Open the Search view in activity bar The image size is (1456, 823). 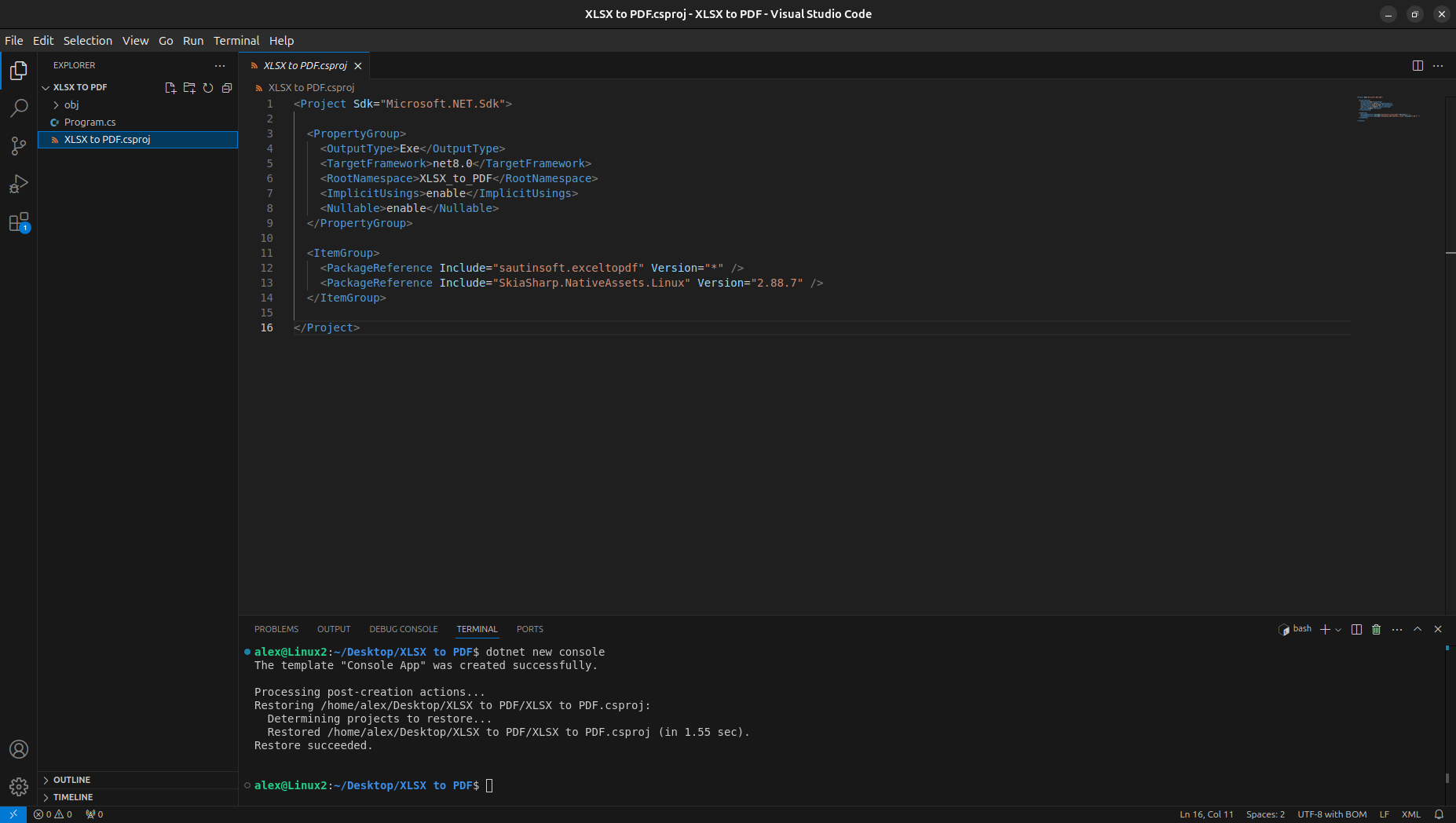[x=19, y=108]
